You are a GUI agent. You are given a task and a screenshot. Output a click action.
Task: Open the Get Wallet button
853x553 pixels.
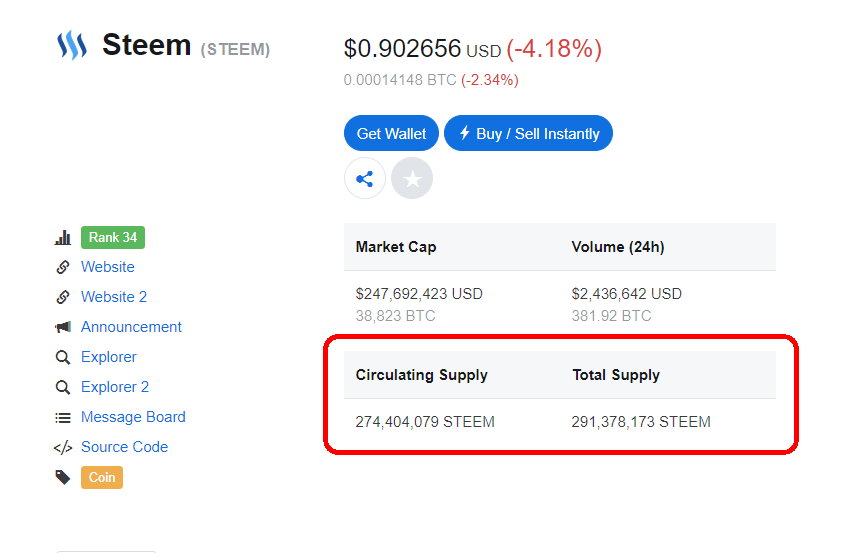click(391, 133)
